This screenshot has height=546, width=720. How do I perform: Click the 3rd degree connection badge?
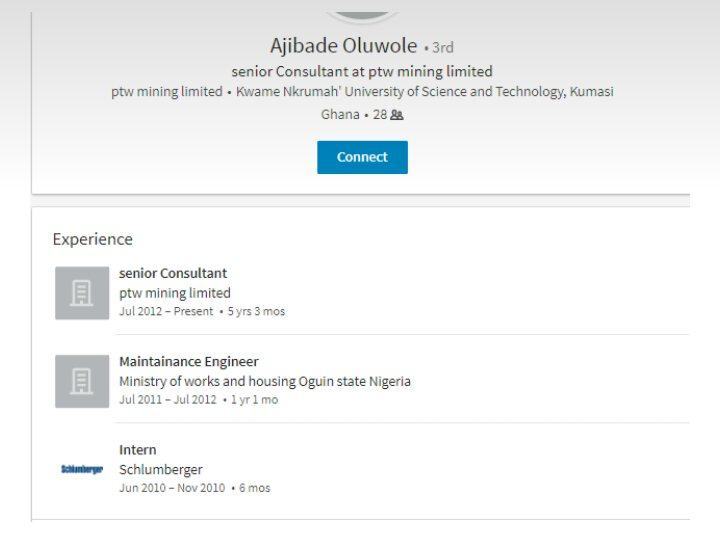(x=442, y=47)
